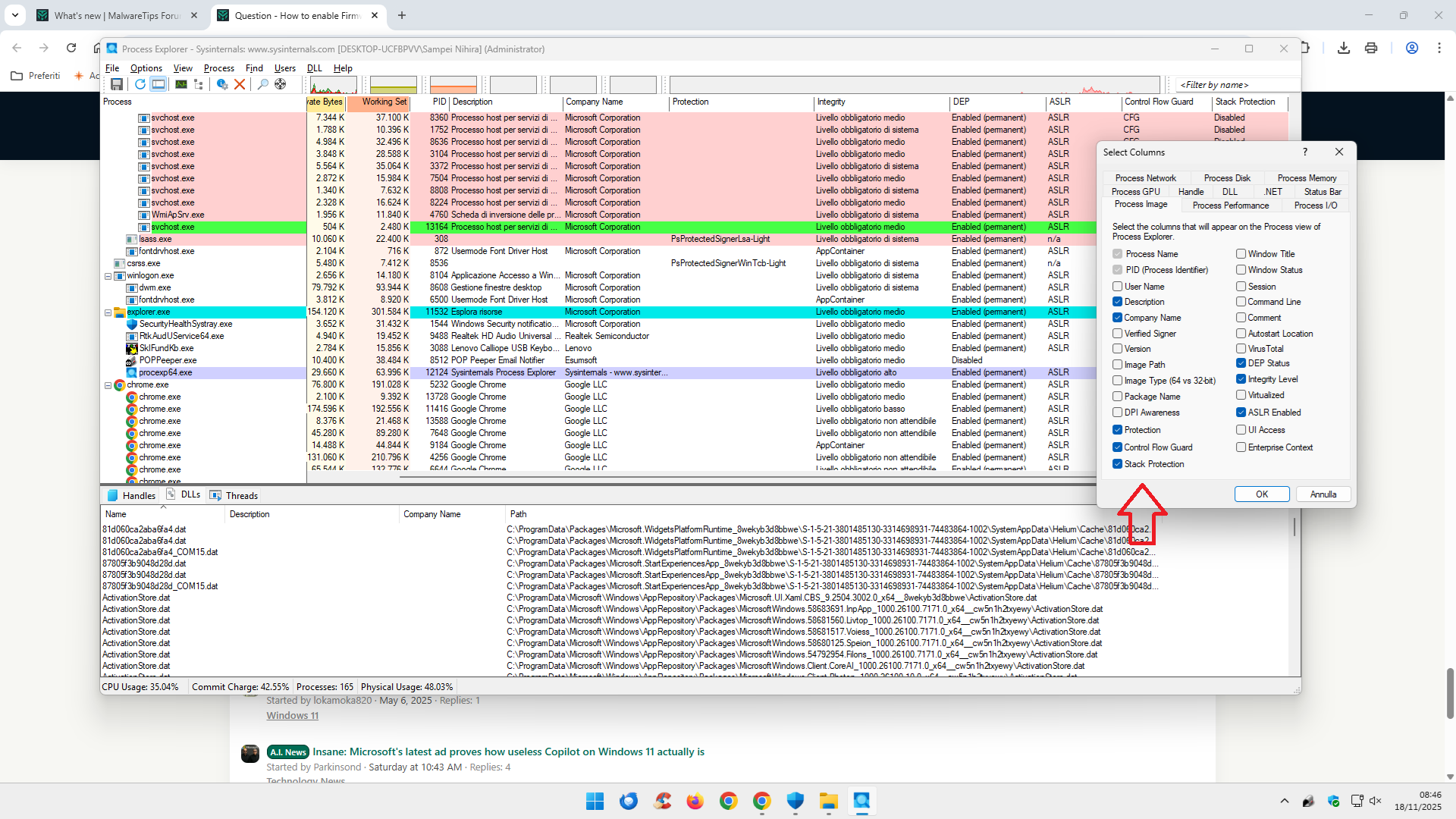Uncheck the Description column checkbox

[x=1118, y=302]
